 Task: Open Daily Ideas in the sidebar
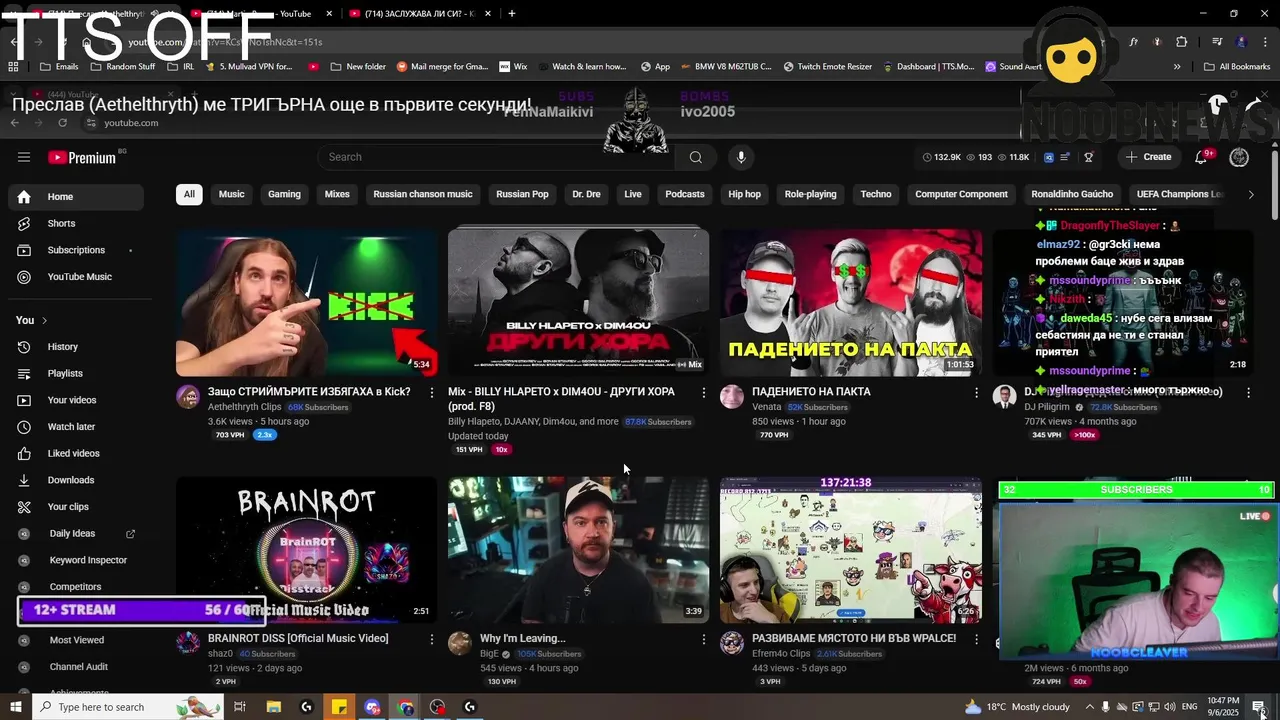(75, 534)
